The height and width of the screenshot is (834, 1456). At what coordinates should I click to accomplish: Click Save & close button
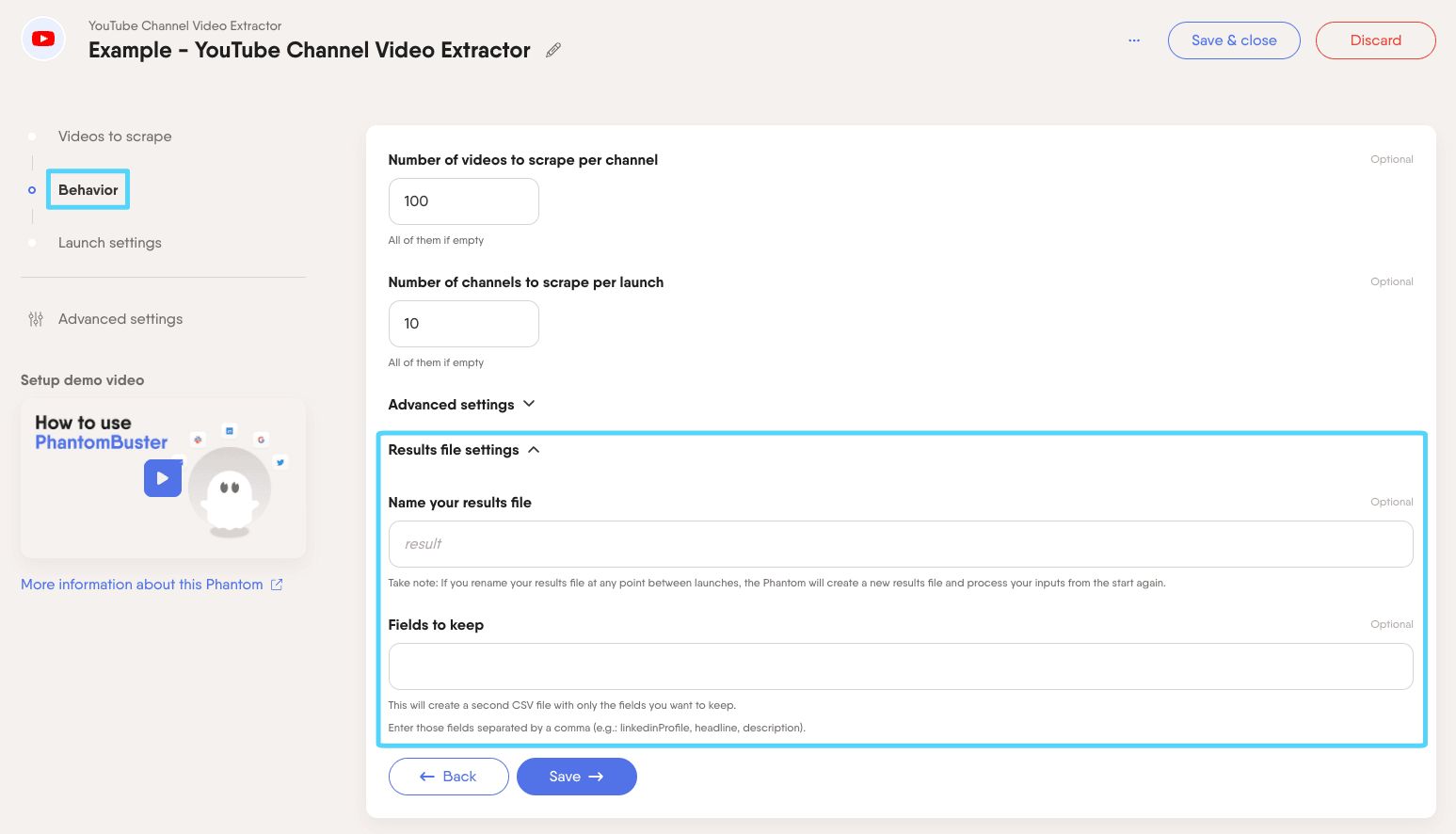(1234, 40)
